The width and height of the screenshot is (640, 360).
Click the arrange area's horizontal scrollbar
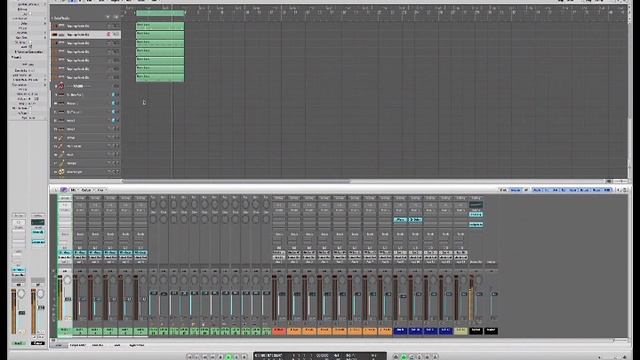tap(237, 181)
